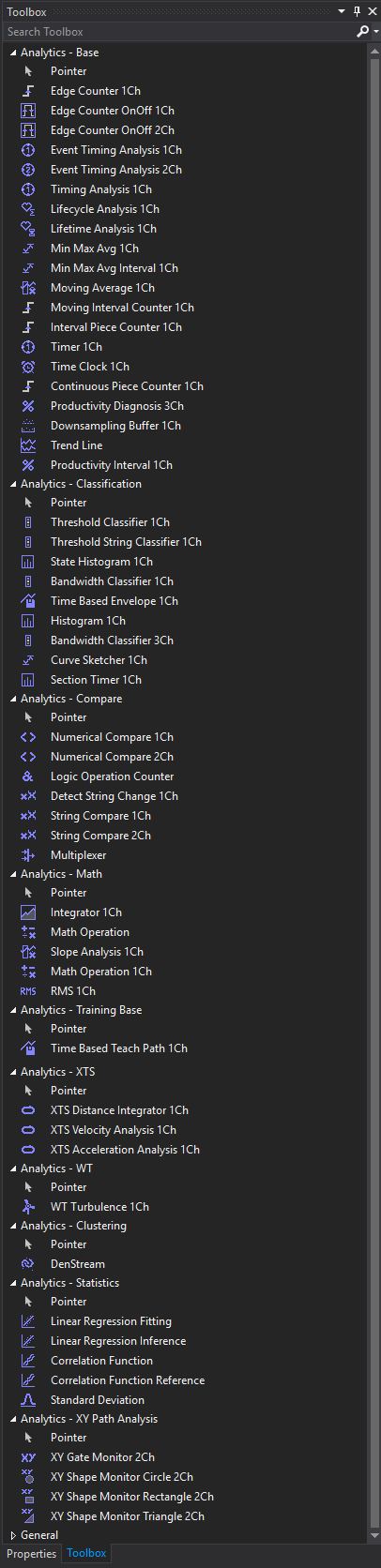Screen dimensions: 381x1568
Task: Select the Pointer under Analytics - Clustering
Action: point(69,1244)
